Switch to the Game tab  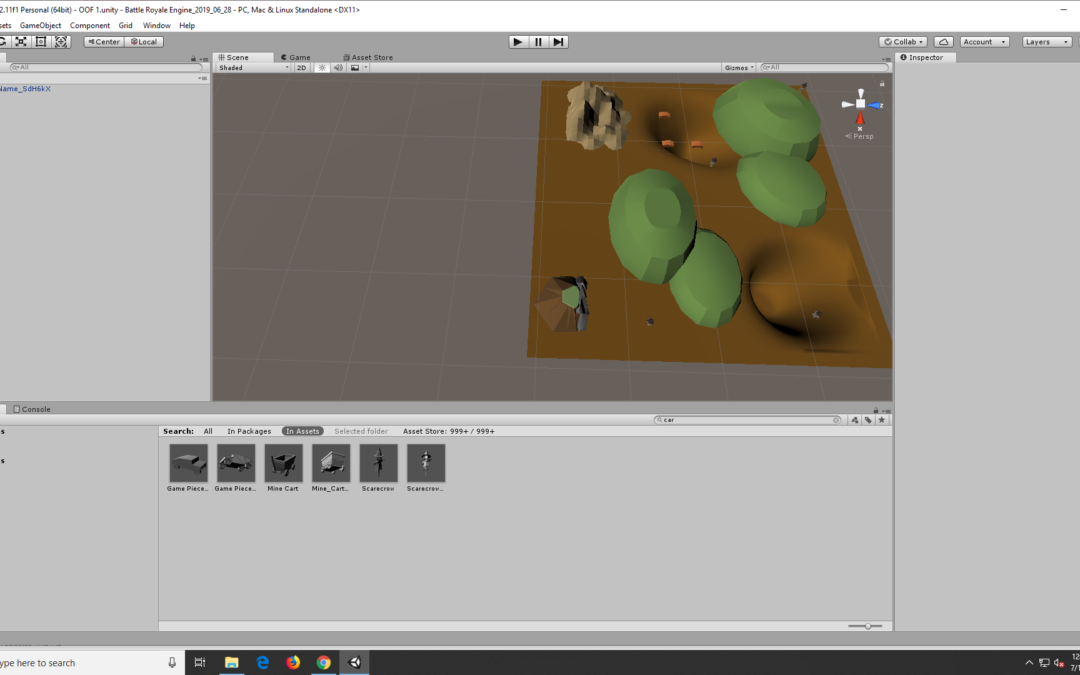click(x=296, y=57)
